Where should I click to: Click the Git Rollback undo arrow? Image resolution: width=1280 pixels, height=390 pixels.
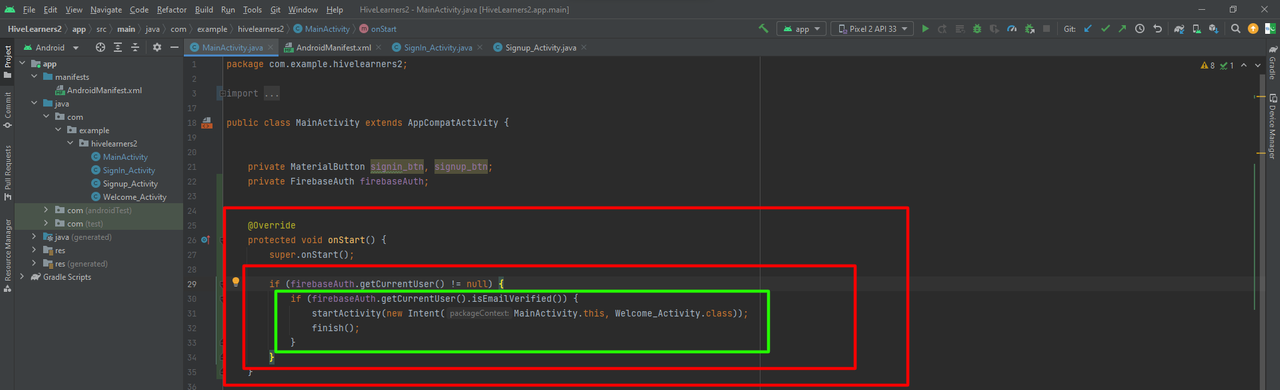[1158, 29]
